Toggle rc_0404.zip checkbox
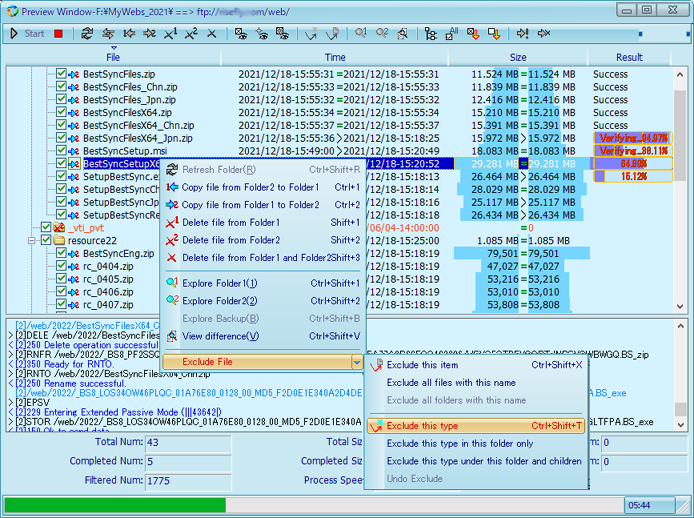The image size is (694, 518). click(61, 266)
